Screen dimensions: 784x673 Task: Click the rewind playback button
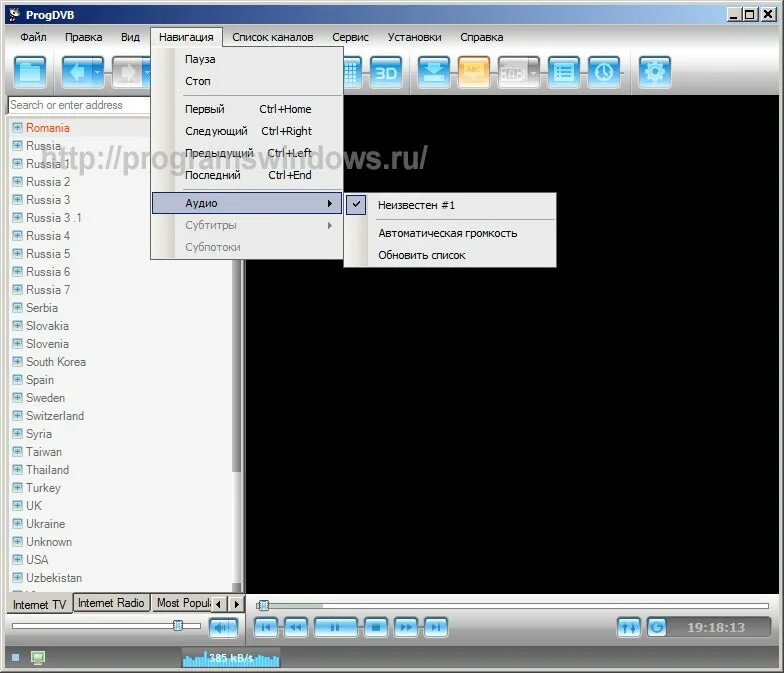pyautogui.click(x=296, y=627)
